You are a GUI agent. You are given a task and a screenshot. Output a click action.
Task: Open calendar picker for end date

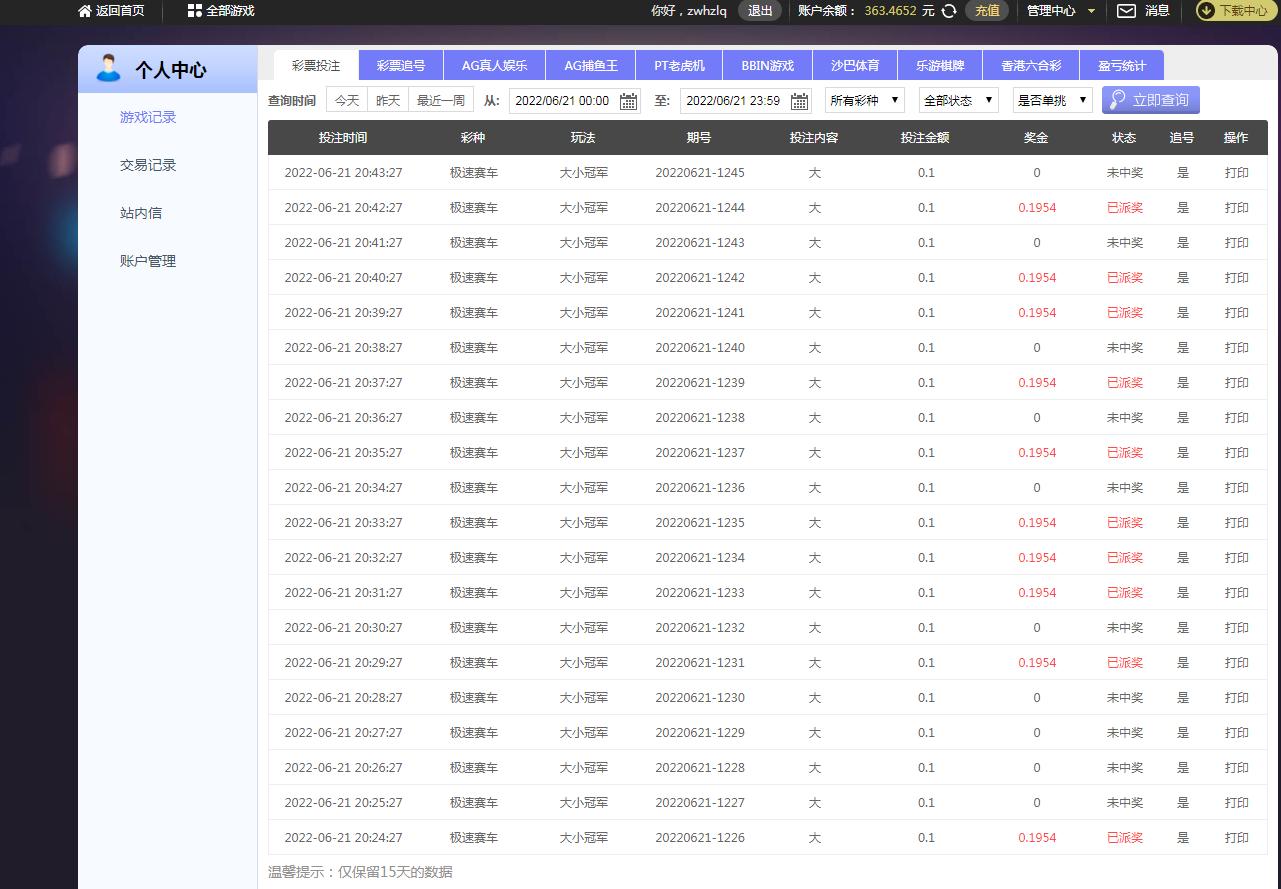799,101
